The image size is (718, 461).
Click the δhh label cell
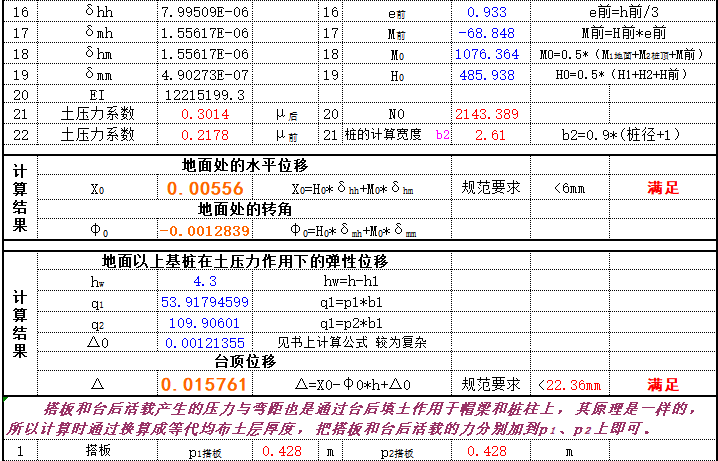(97, 12)
